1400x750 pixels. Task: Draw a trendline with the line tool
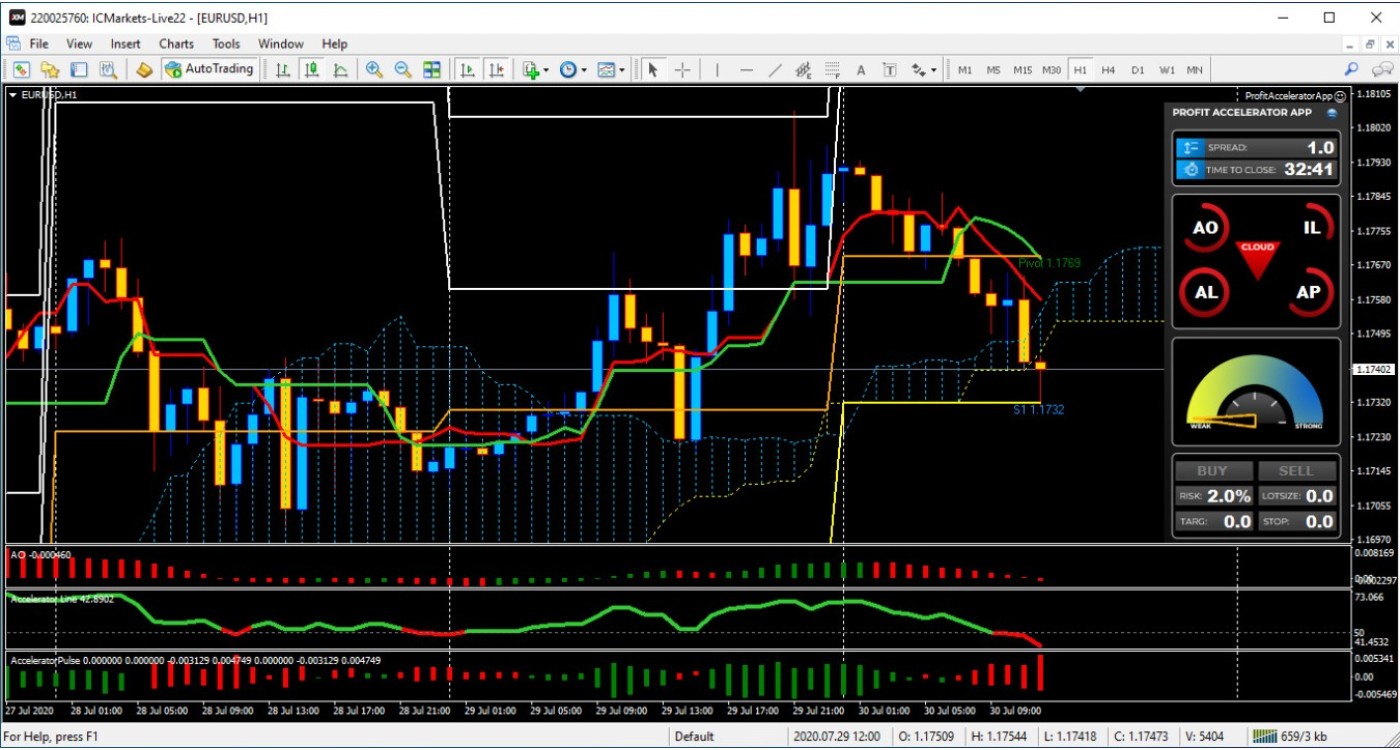click(775, 70)
